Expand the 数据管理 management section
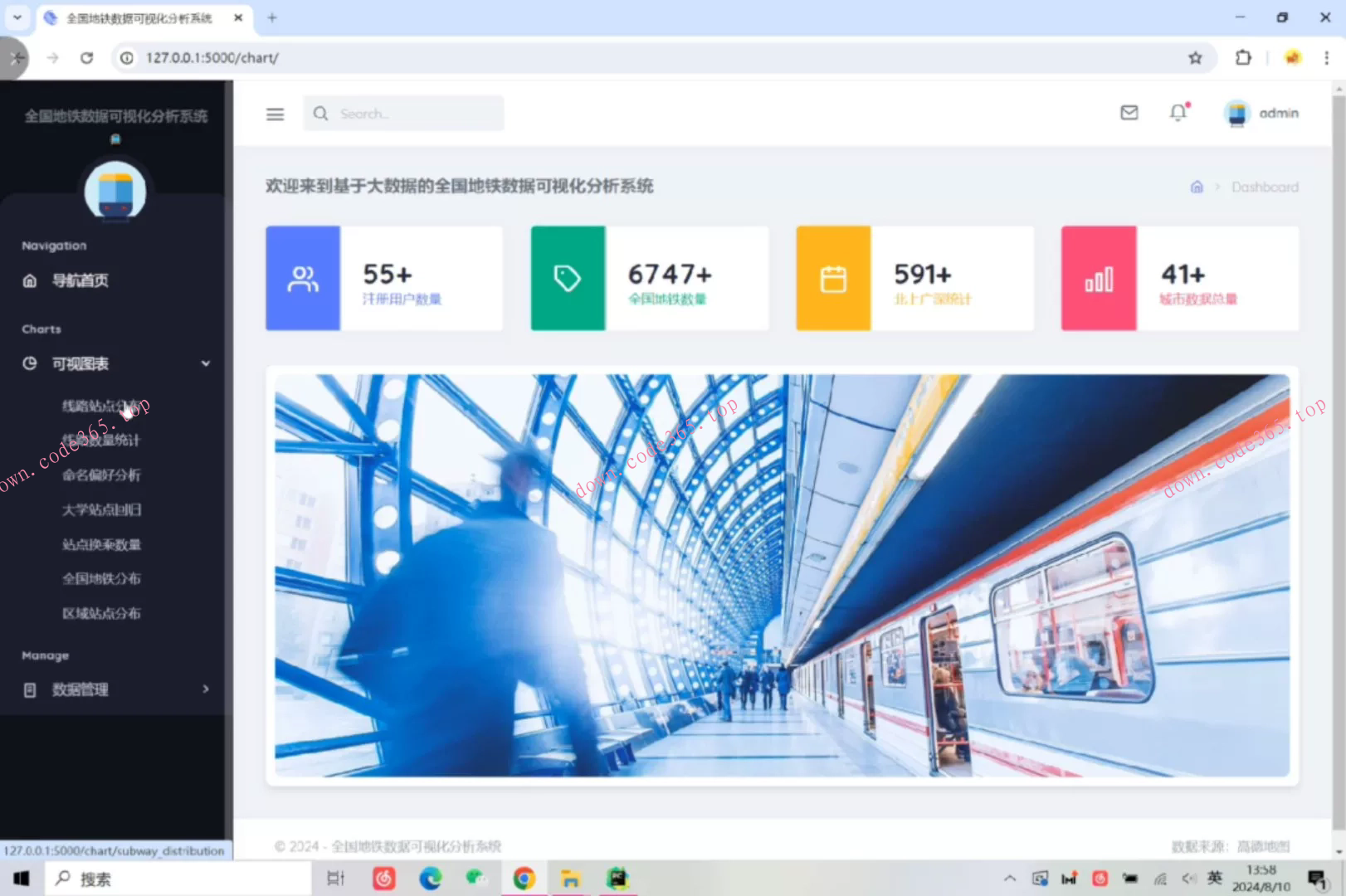This screenshot has height=896, width=1346. 205,689
